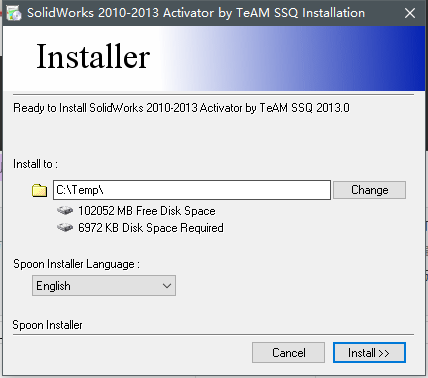Click the installer icon in the title bar
Viewport: 428px width, 378px height.
coord(14,13)
